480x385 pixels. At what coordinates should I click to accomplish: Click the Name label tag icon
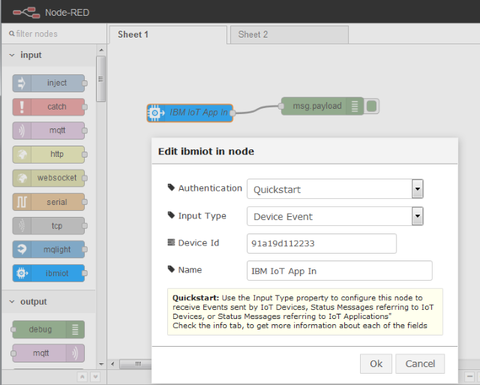pyautogui.click(x=171, y=269)
